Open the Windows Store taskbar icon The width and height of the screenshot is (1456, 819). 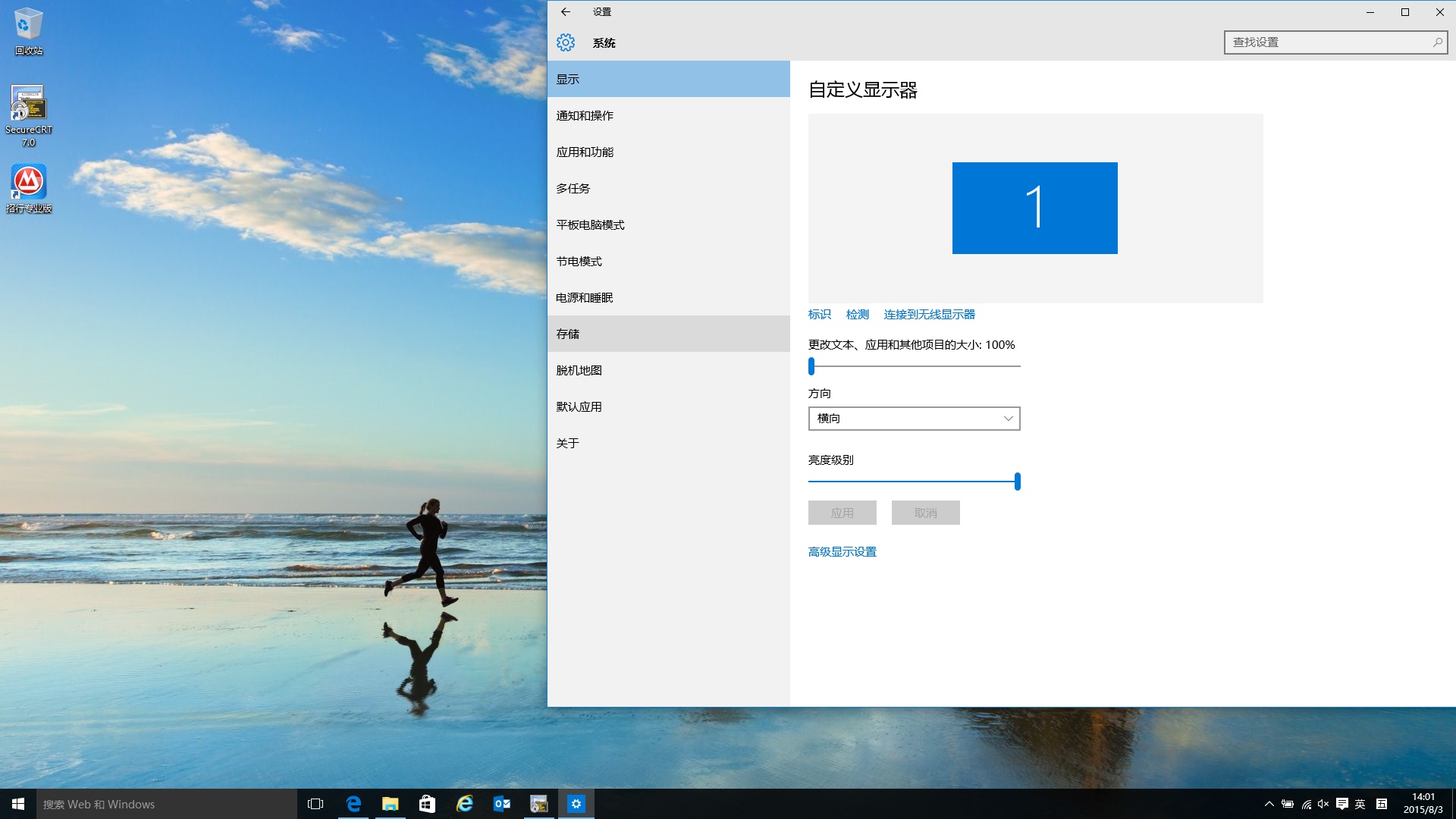[x=427, y=804]
